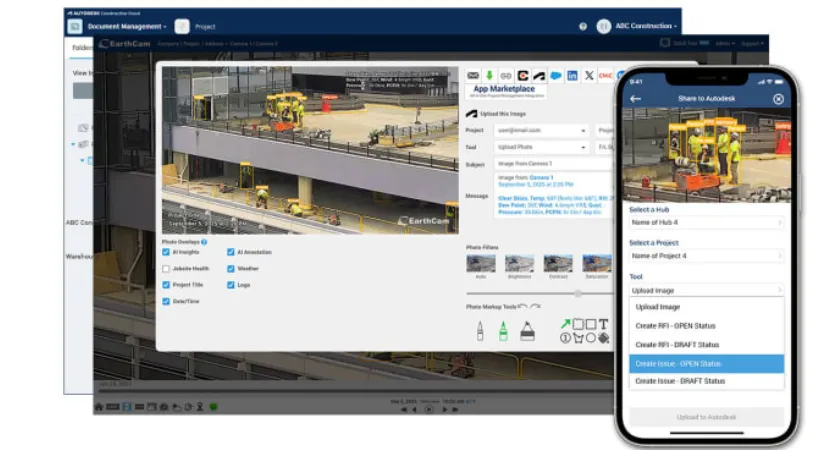Undo last photo markup action
Viewport: 840px width, 450px height.
point(523,306)
